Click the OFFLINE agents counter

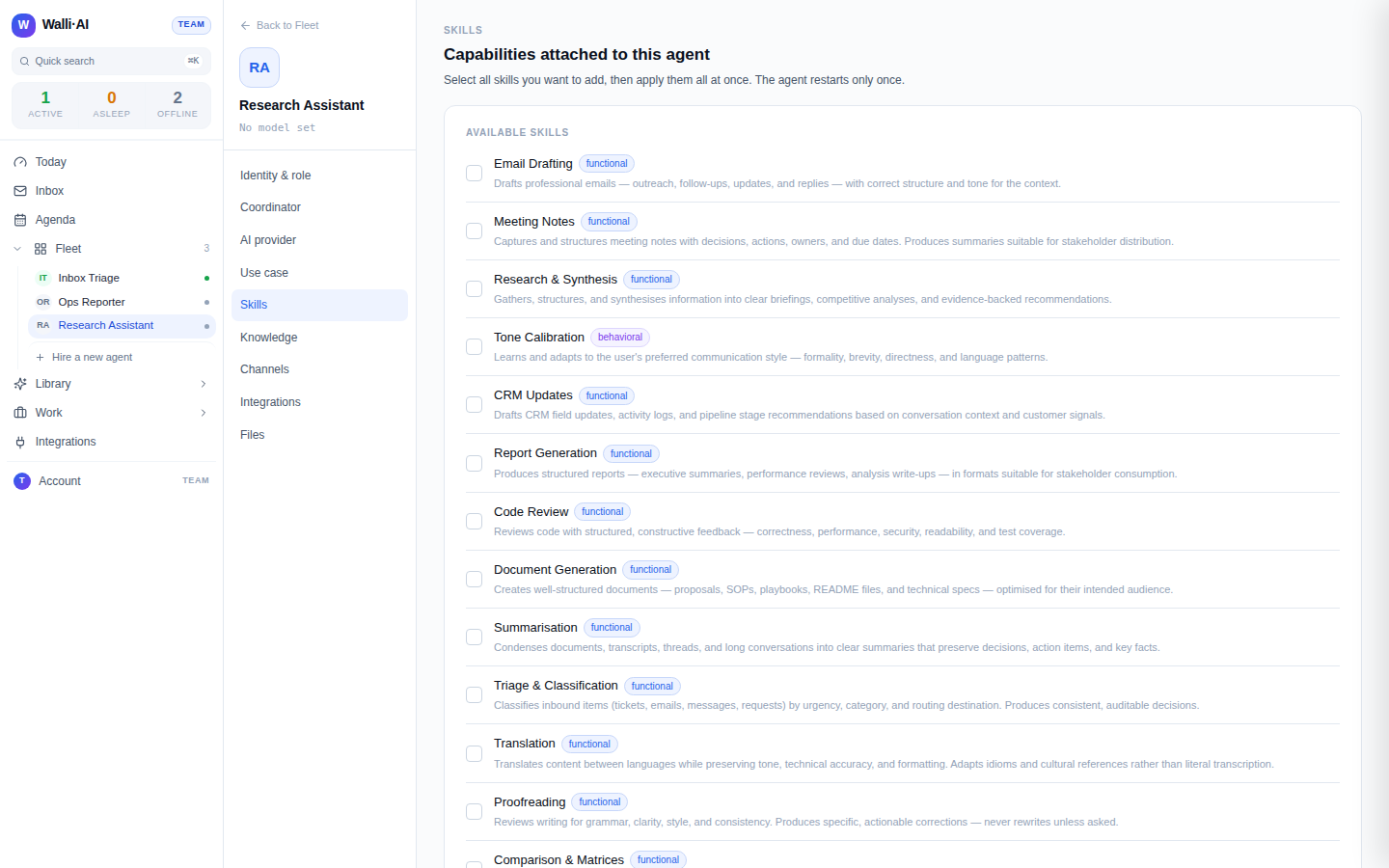coord(177,104)
